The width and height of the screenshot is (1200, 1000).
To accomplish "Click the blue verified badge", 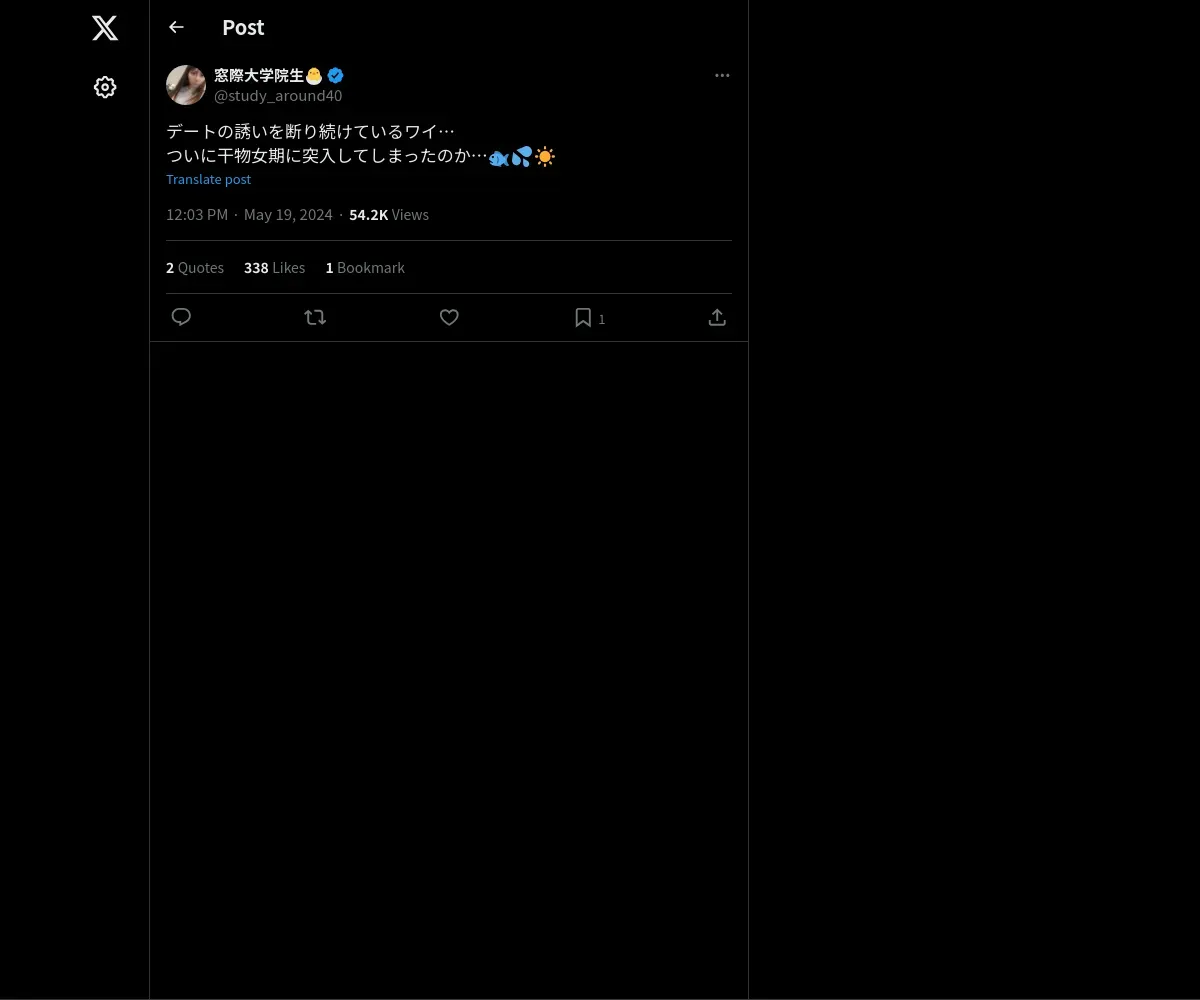I will coord(336,75).
